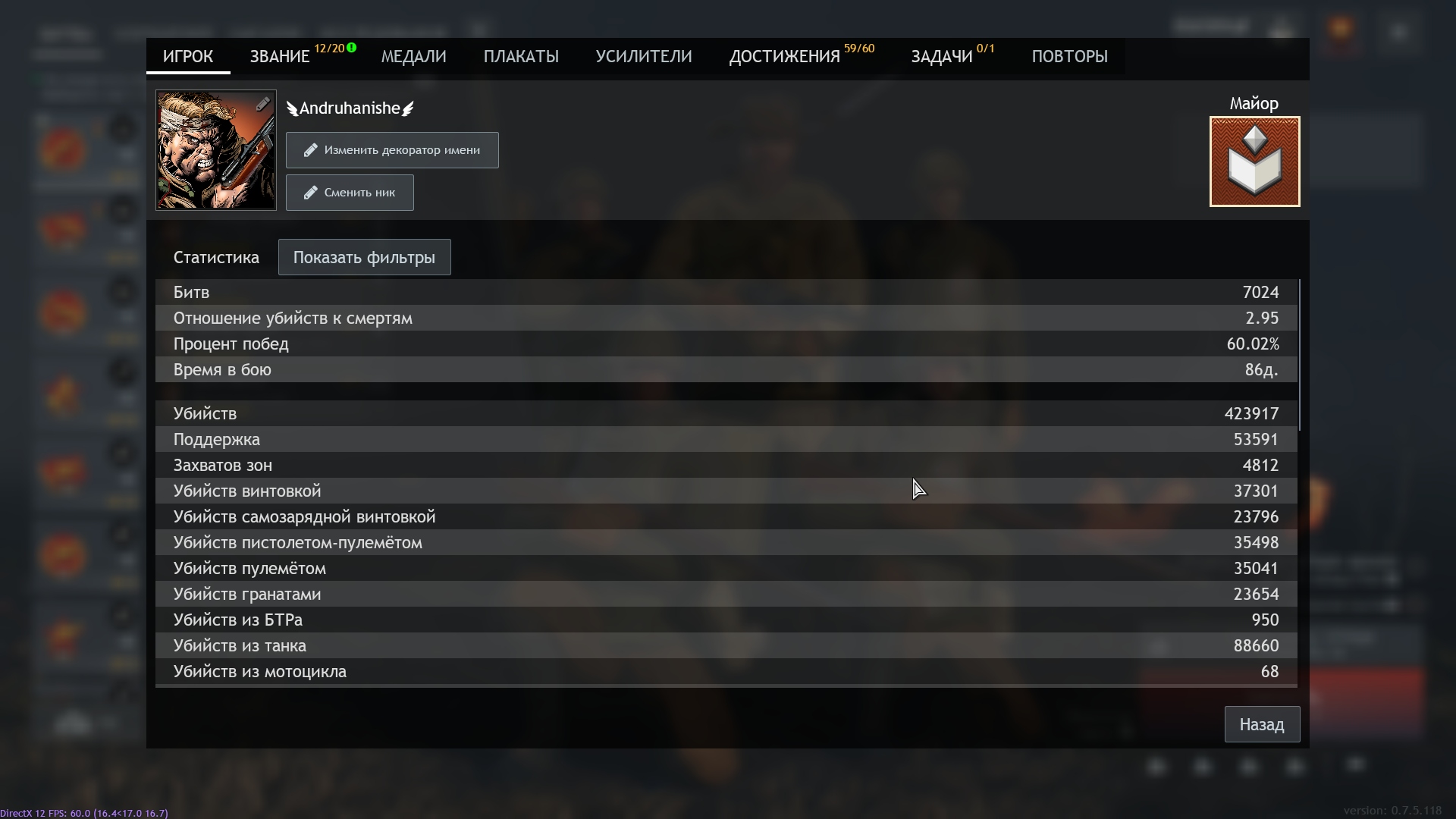Screen dimensions: 1456x819
Task: Switch to the Плакаты tab
Action: point(521,57)
